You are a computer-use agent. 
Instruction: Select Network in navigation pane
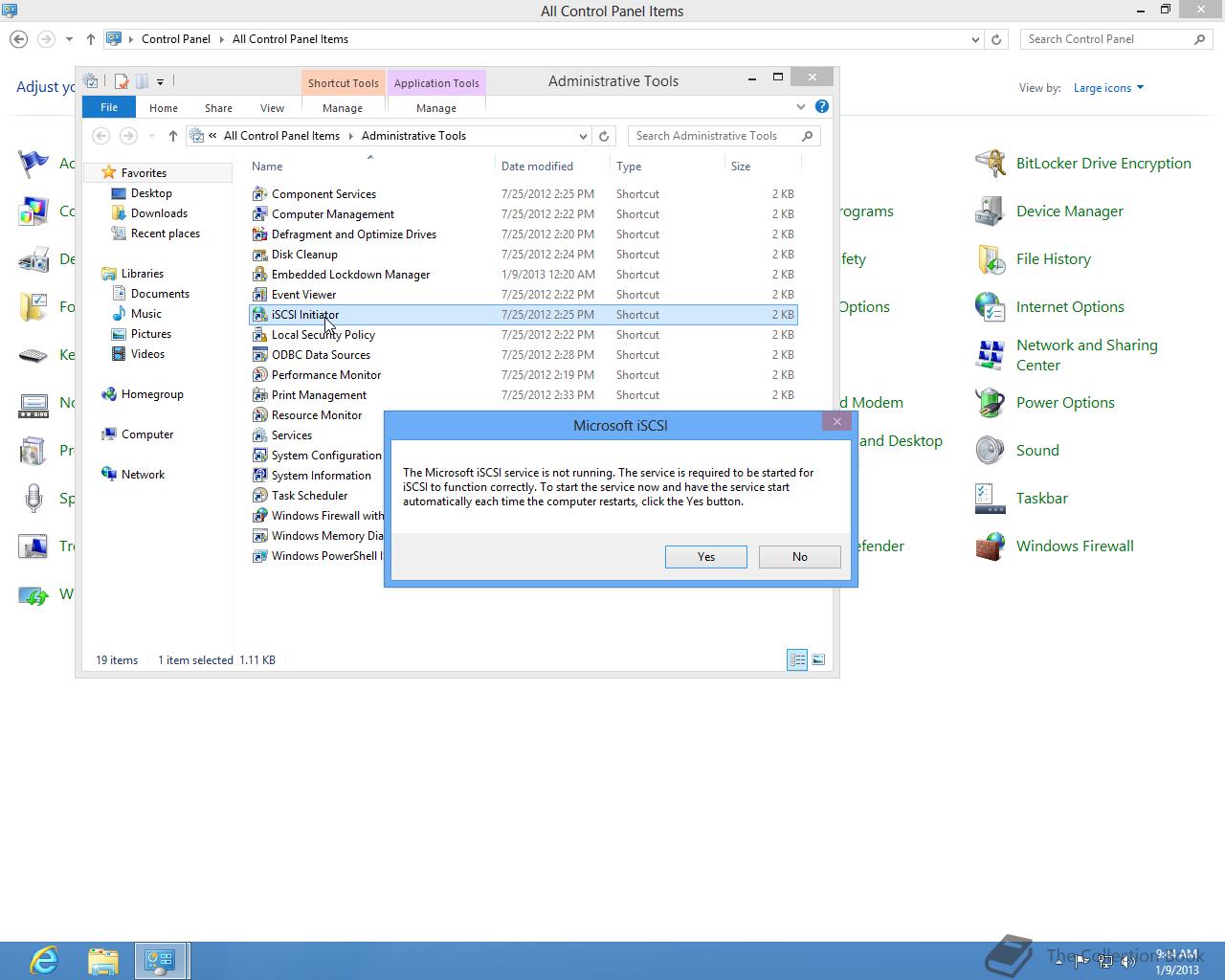pyautogui.click(x=143, y=475)
